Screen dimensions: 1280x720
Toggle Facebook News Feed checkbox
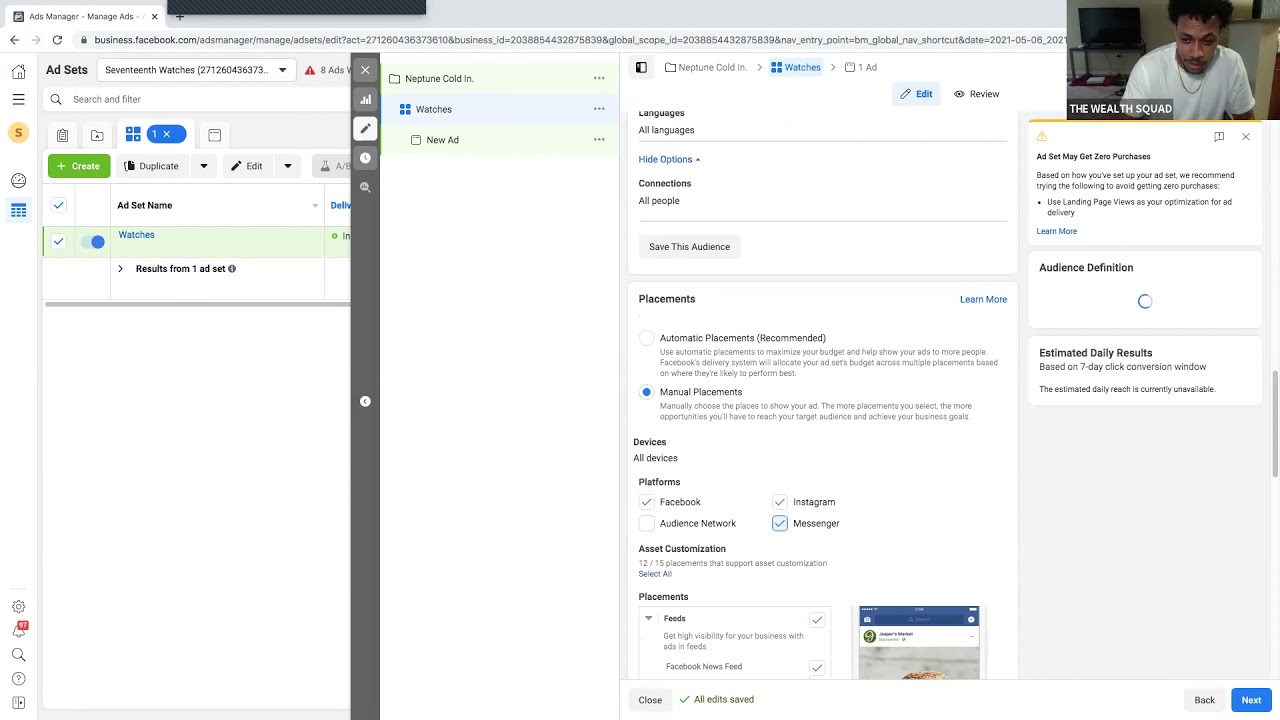(817, 668)
